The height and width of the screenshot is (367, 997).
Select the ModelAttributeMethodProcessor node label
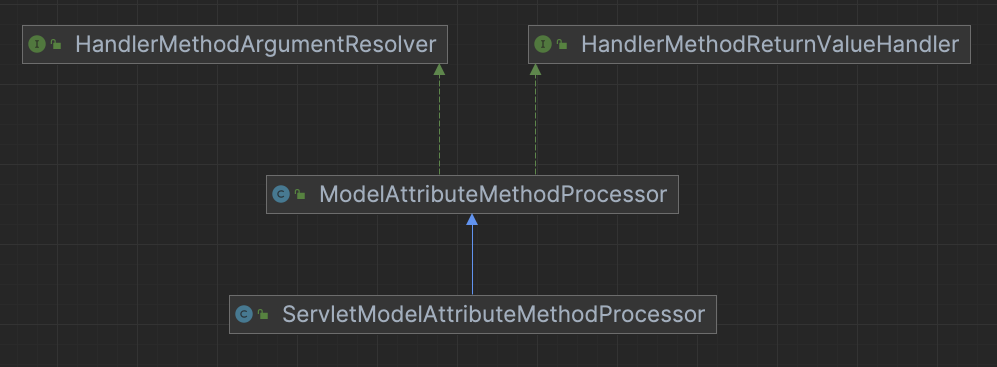pos(493,194)
